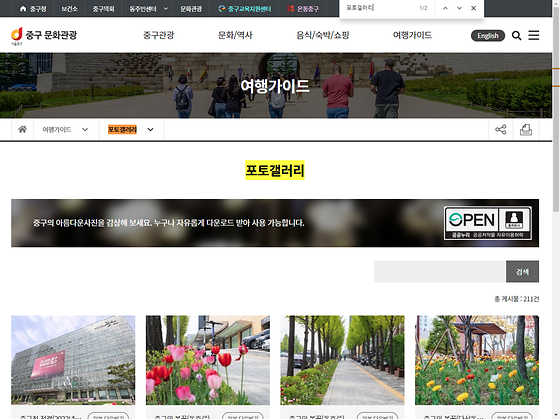The height and width of the screenshot is (419, 560).
Task: Click the 포토갤러리 page heading text
Action: tap(275, 170)
